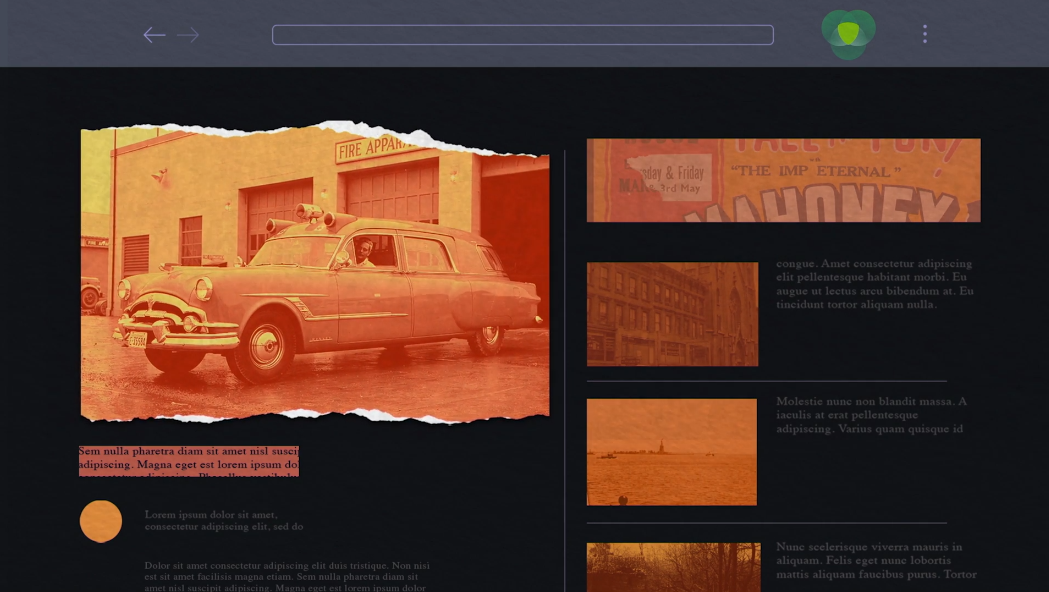
Task: Focus the empty address bar
Action: click(x=522, y=35)
